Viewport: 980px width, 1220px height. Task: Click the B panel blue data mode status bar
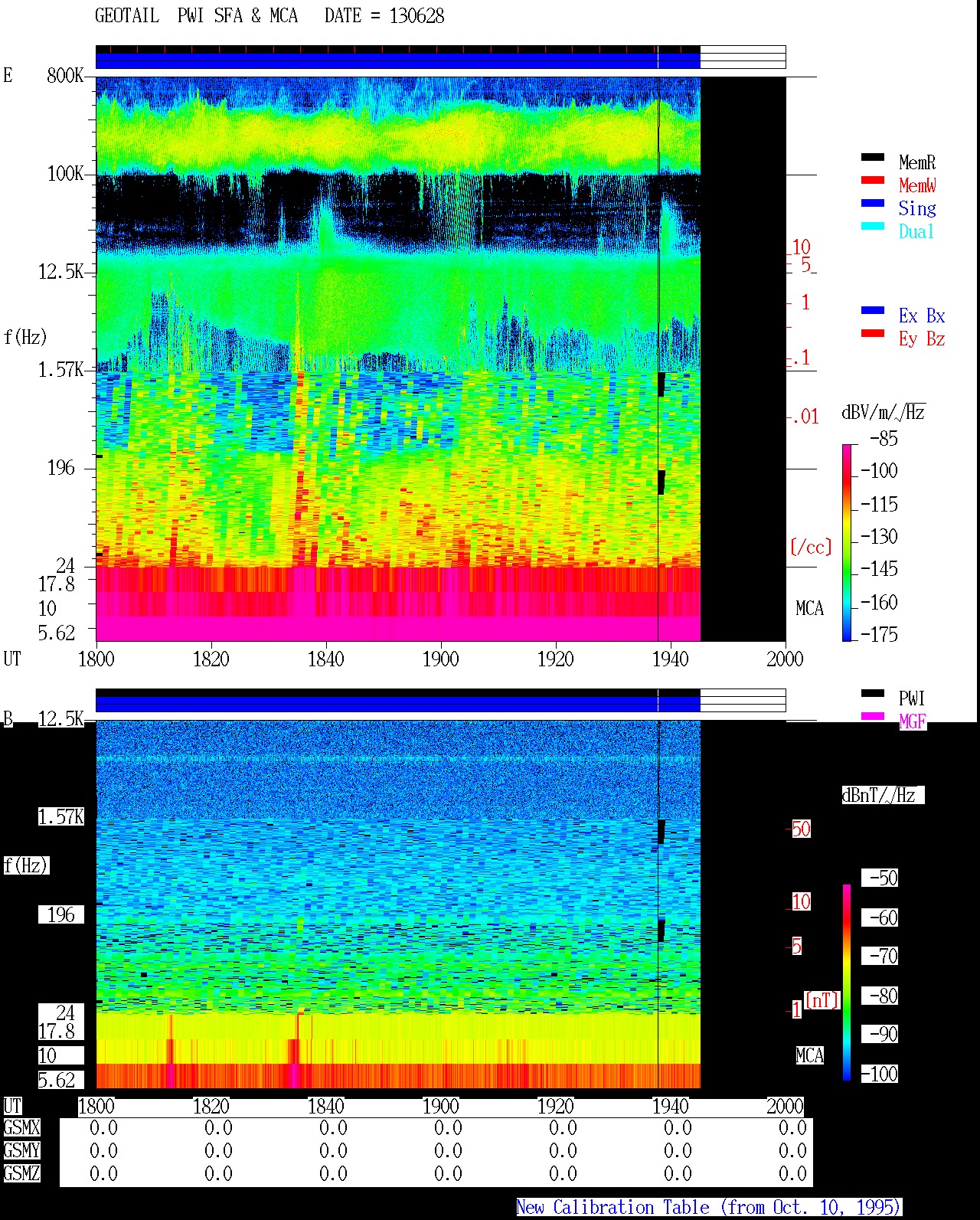click(x=398, y=703)
